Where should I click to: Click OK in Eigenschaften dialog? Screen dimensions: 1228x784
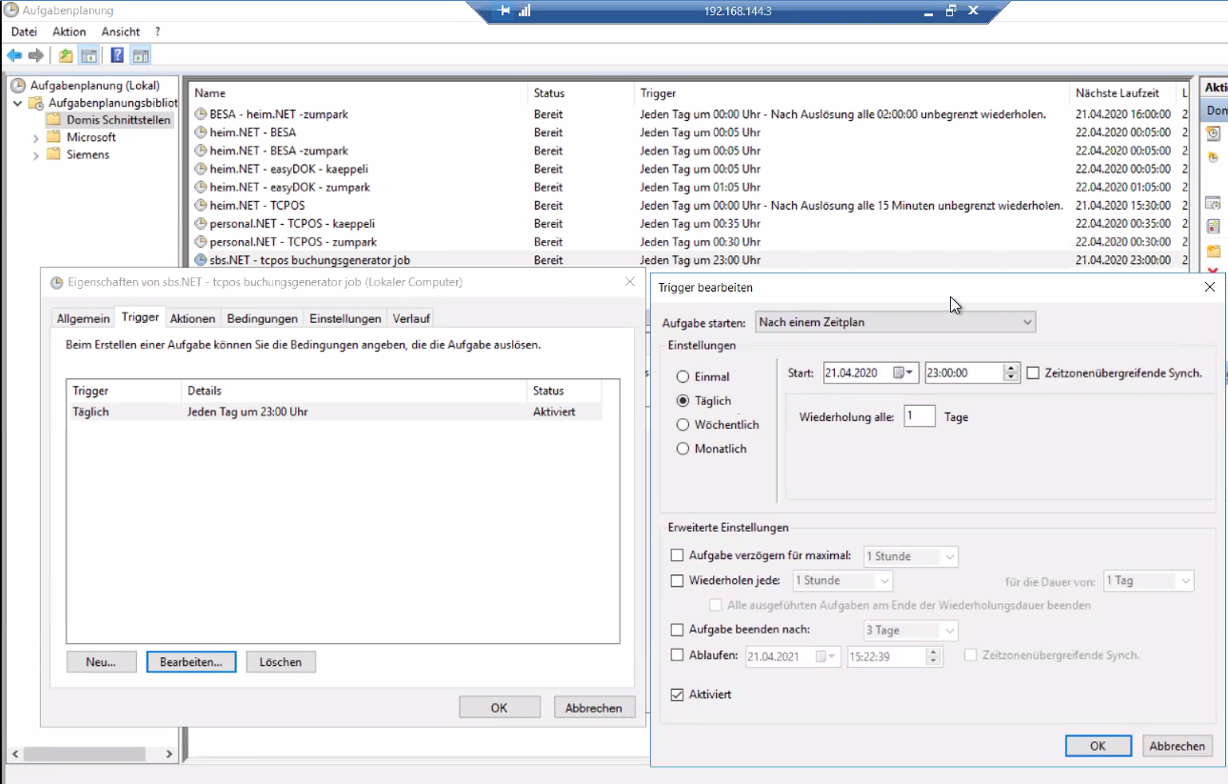[x=499, y=707]
